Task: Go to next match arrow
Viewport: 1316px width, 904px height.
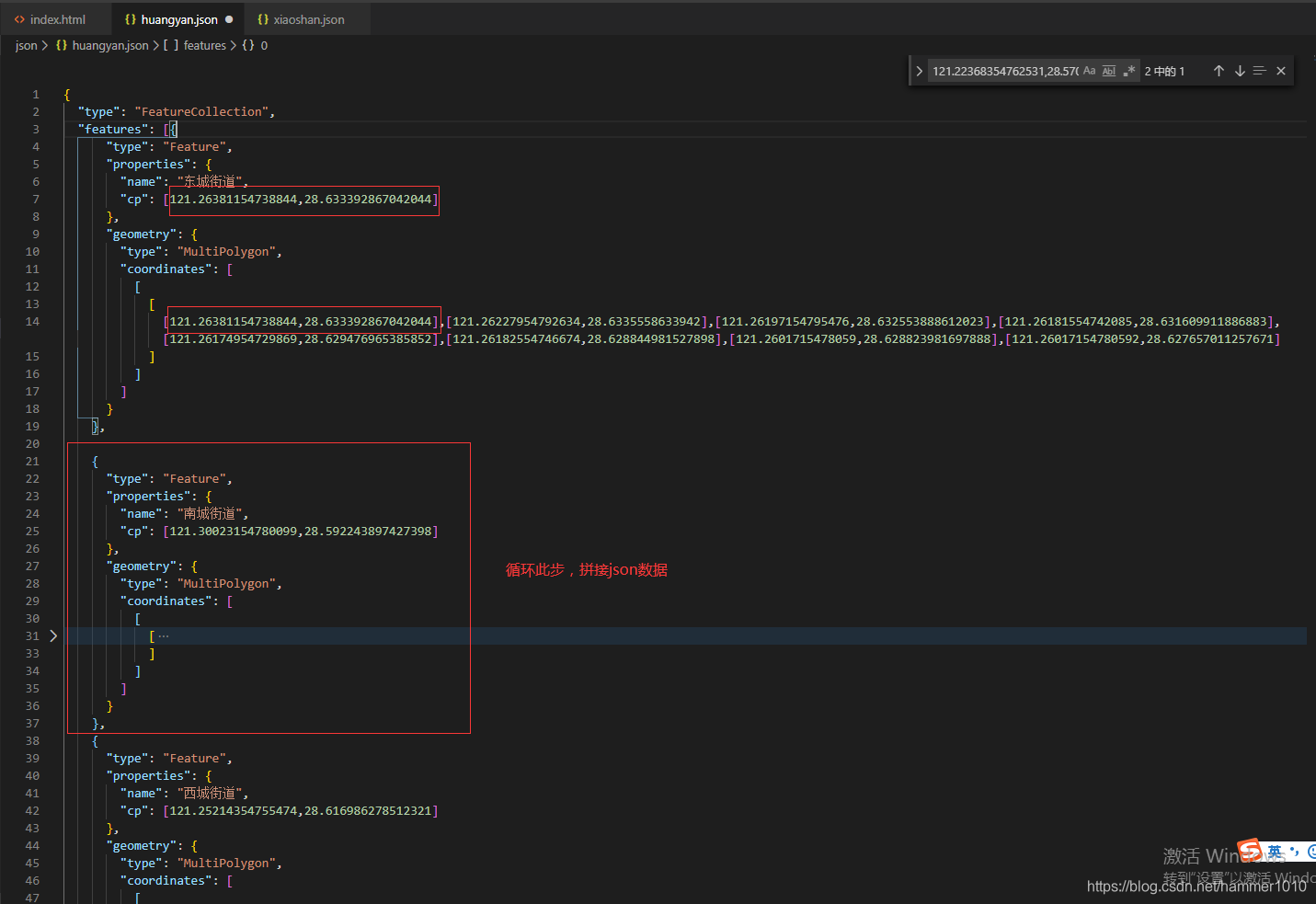Action: point(1240,71)
